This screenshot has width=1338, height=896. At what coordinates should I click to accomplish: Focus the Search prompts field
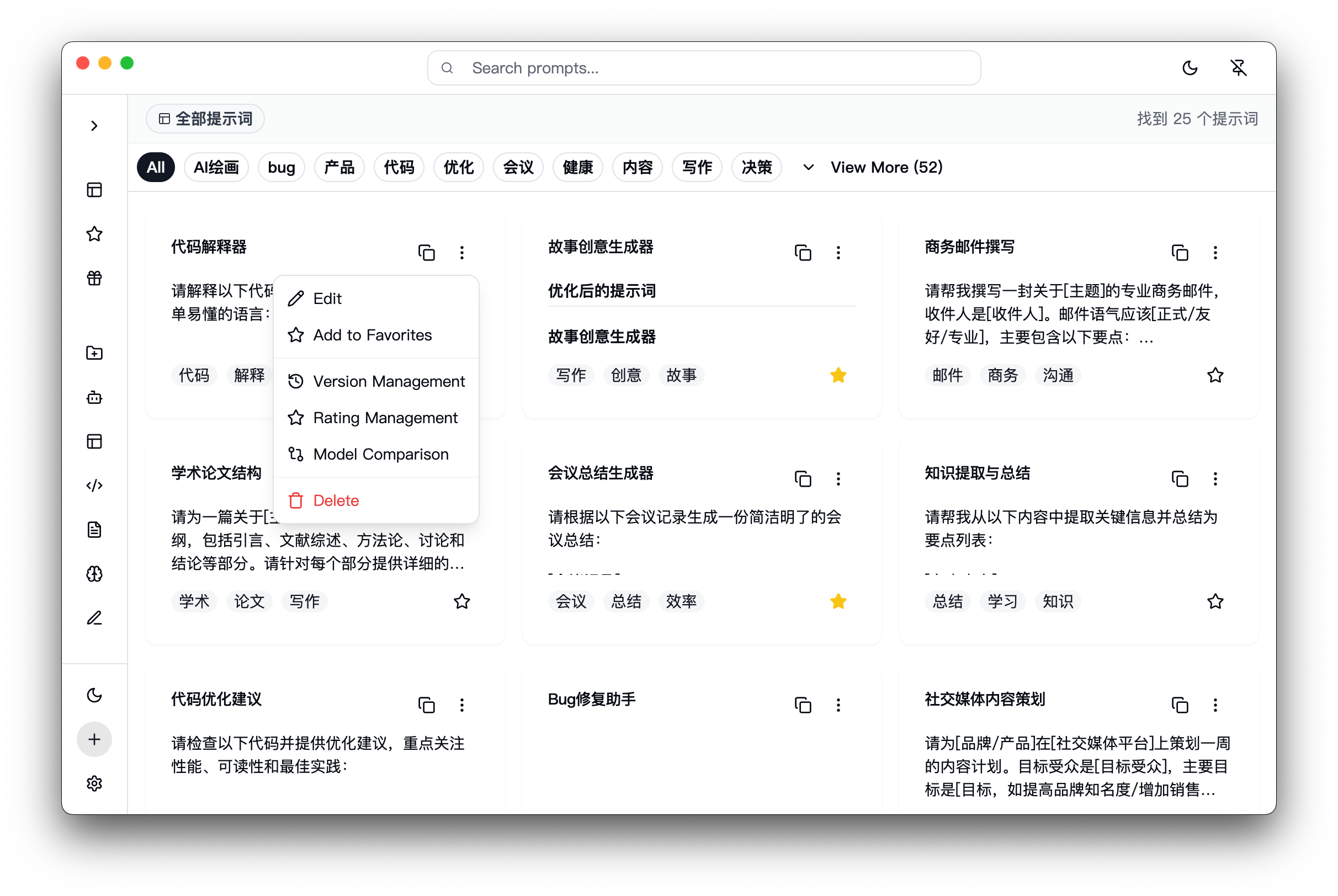[703, 68]
